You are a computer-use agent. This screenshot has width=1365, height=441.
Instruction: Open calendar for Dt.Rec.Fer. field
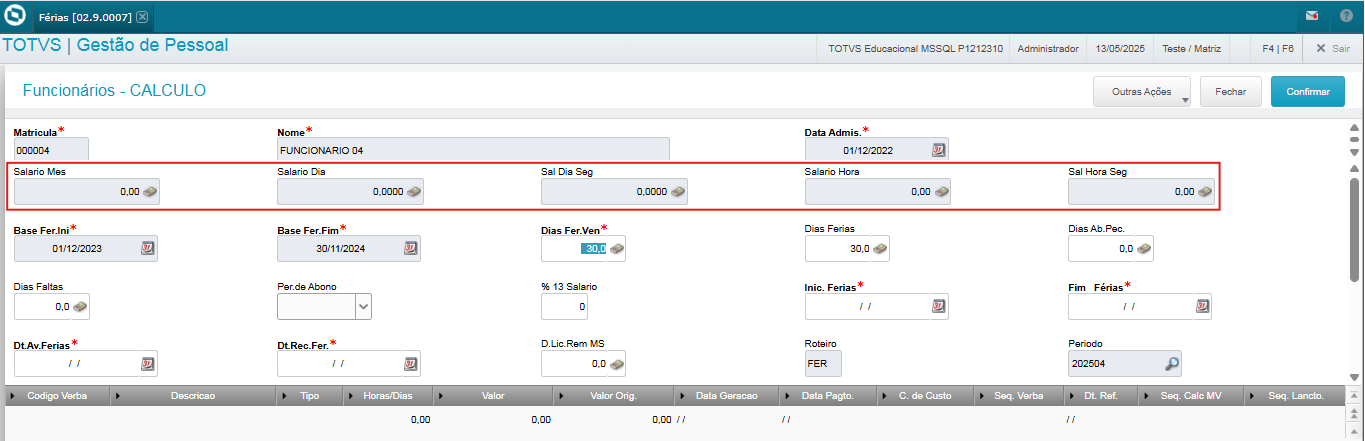[x=411, y=363]
